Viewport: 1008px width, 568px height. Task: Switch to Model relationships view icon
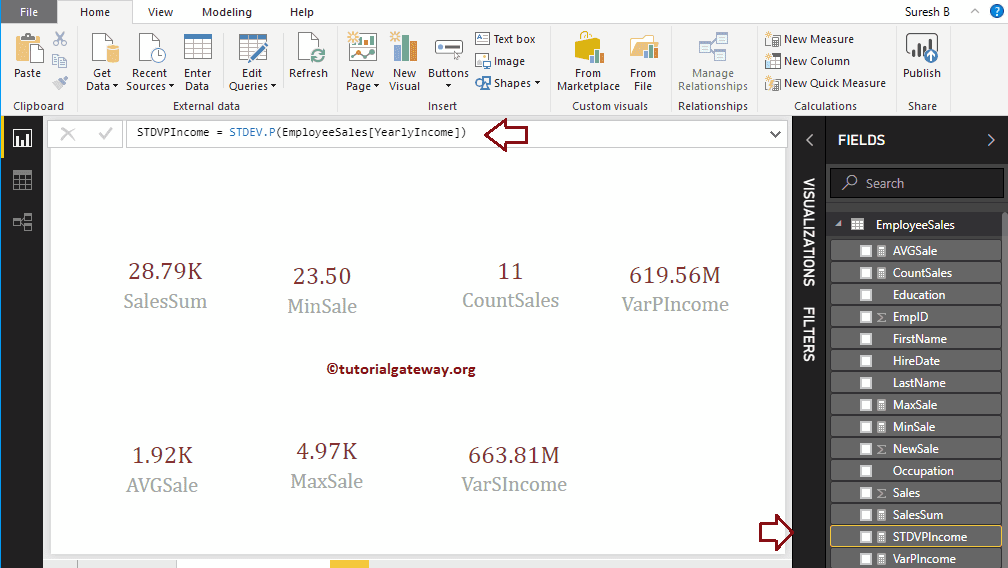tap(22, 222)
